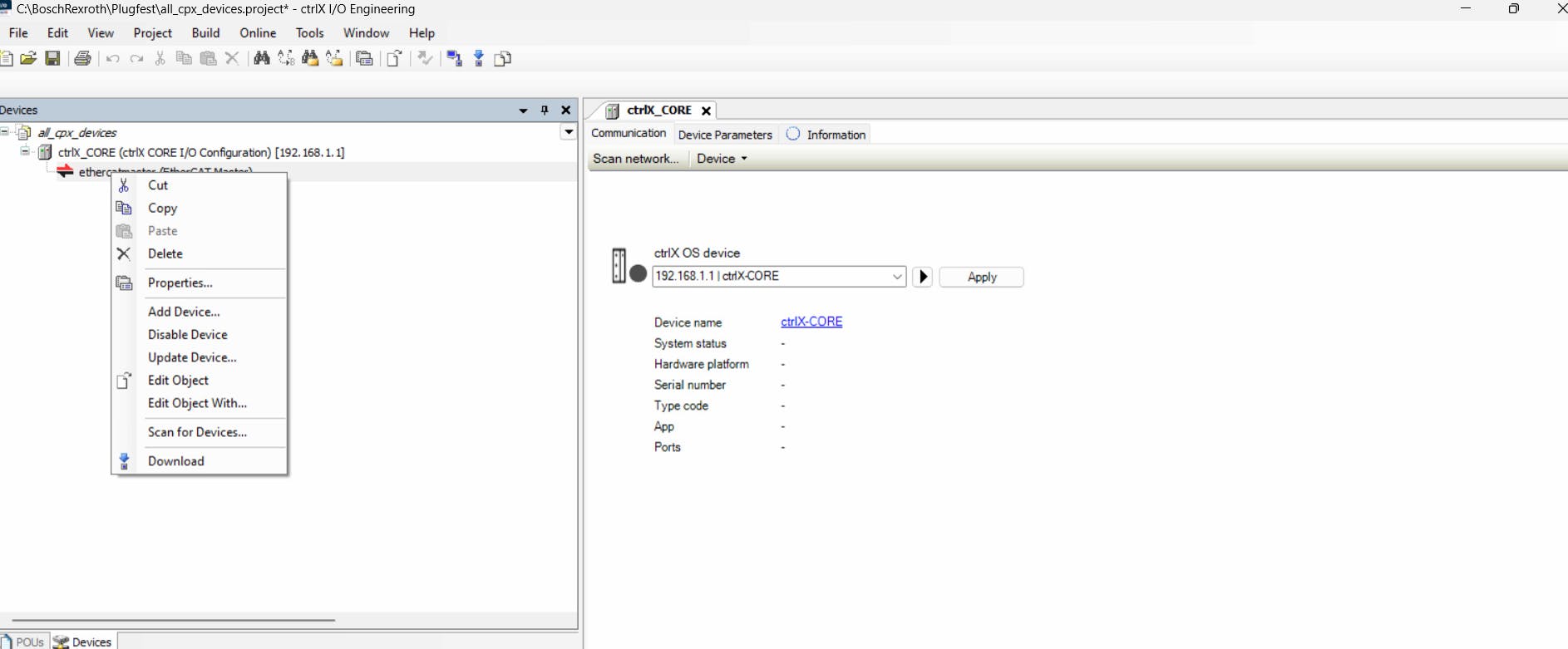Switch to the POUs bottom tab
The width and height of the screenshot is (1568, 649).
[23, 642]
